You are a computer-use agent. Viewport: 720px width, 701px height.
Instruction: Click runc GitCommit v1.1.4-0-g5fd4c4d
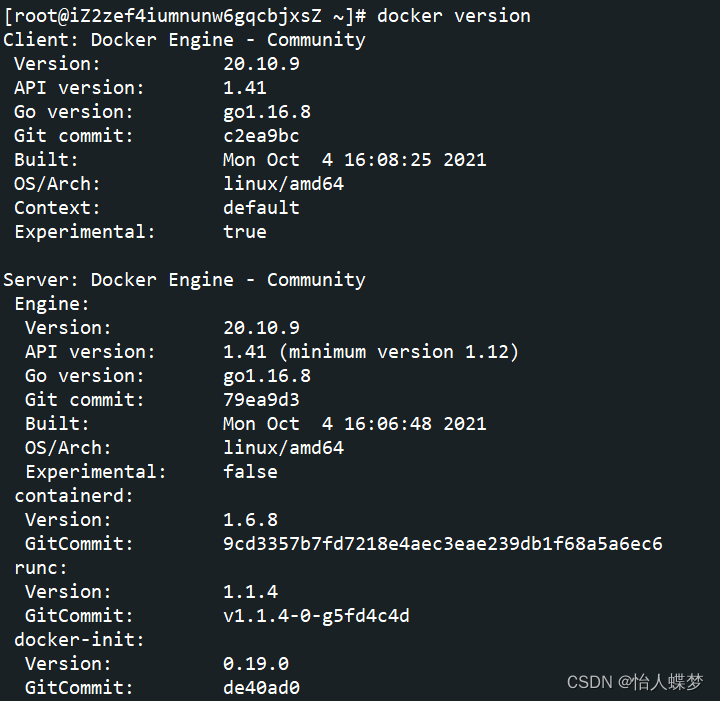[x=316, y=616]
